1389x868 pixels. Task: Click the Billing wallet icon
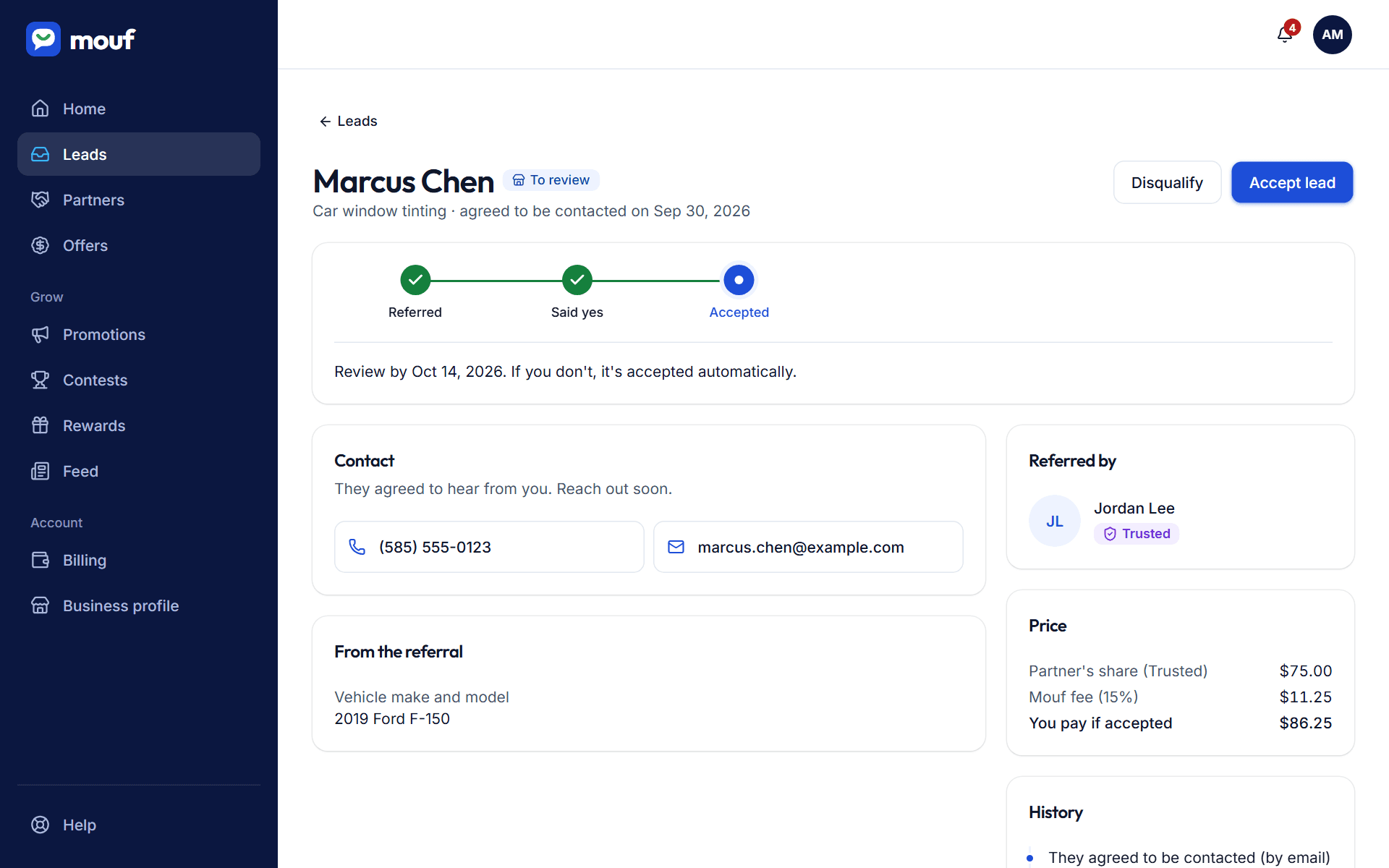(41, 560)
